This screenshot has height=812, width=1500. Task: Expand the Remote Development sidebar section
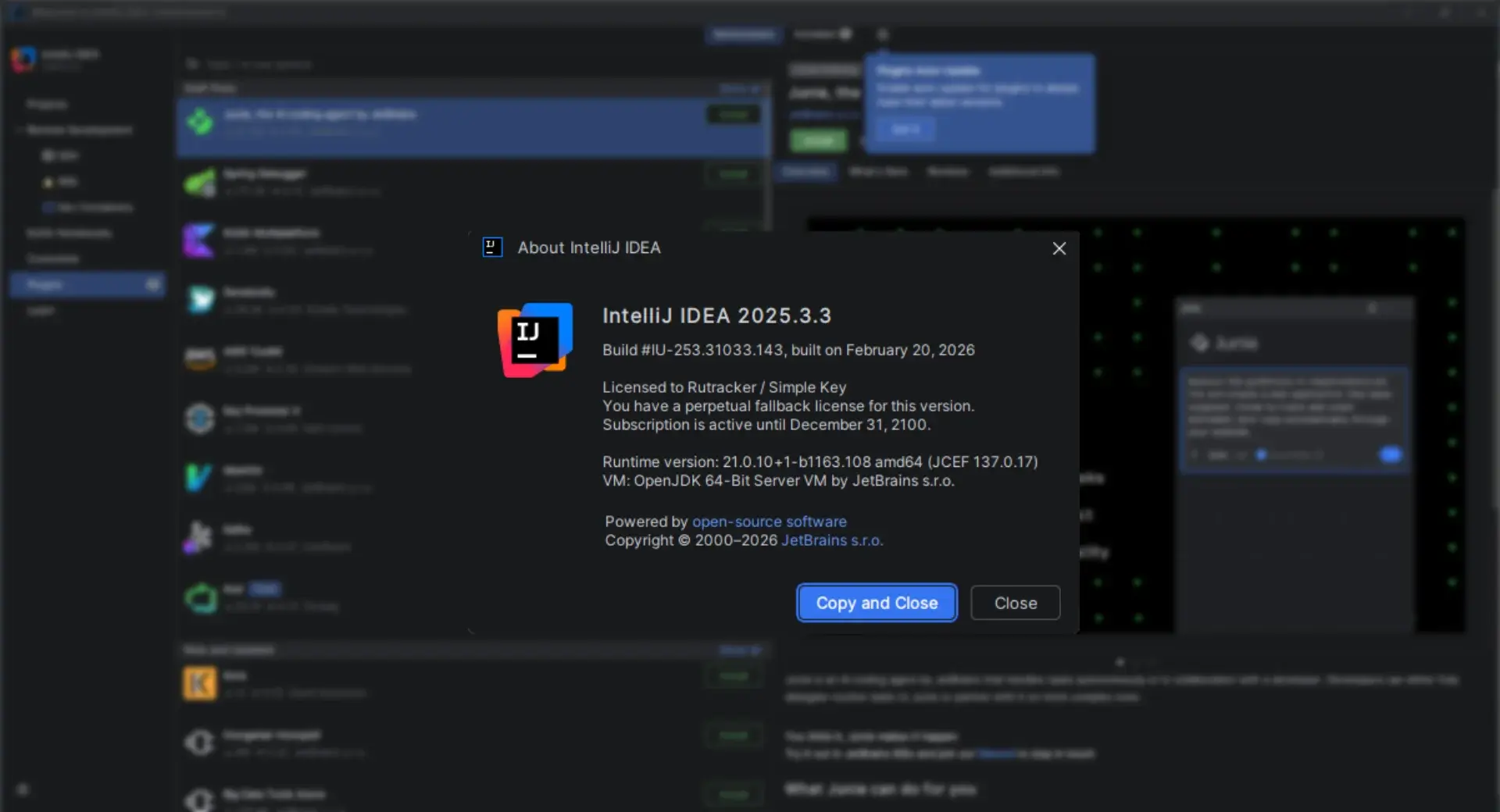coord(78,130)
